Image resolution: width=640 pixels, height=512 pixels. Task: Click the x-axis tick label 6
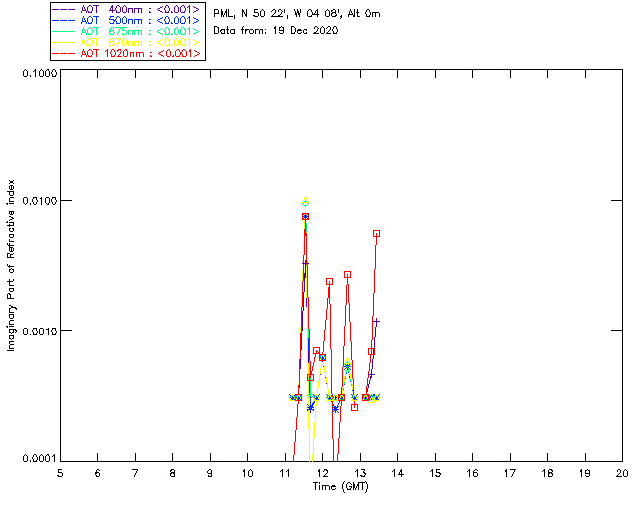click(98, 474)
